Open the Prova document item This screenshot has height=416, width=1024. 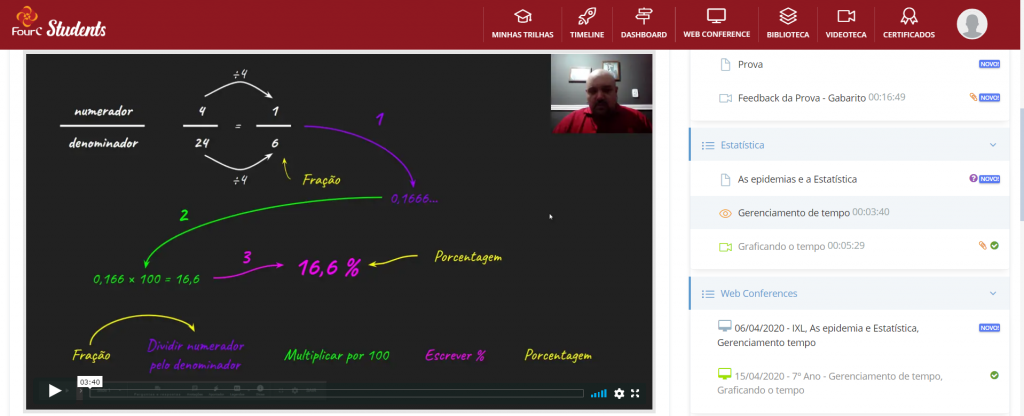pyautogui.click(x=750, y=65)
